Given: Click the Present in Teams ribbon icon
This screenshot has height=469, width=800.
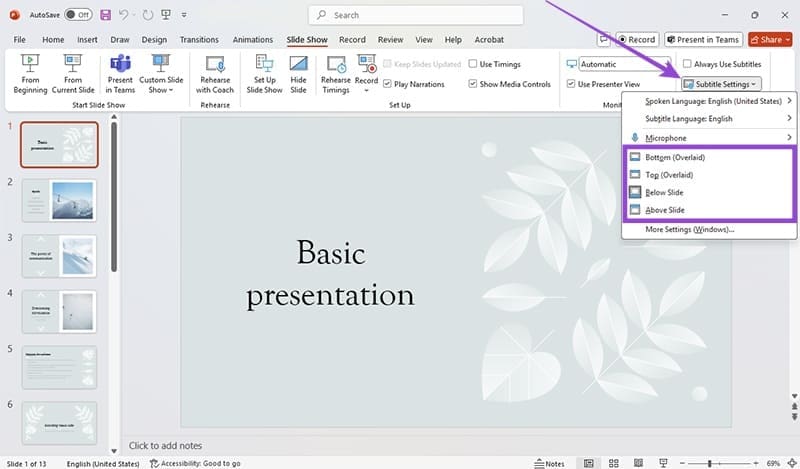Looking at the screenshot, I should [x=120, y=74].
